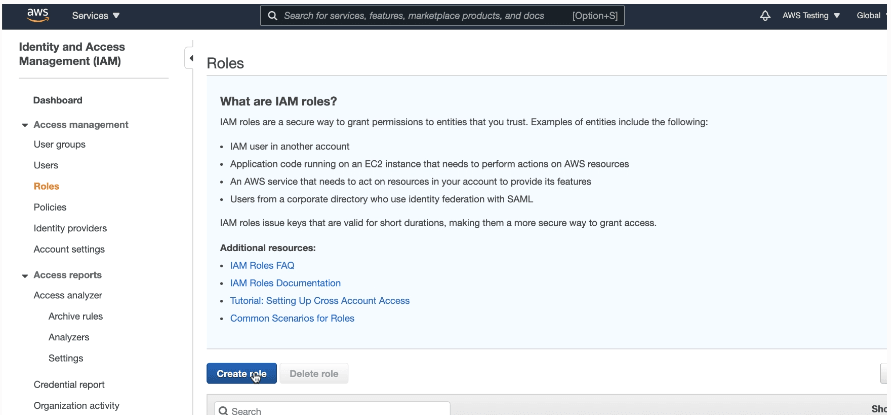Go to IAM Dashboard
The image size is (891, 415).
pyautogui.click(x=58, y=100)
